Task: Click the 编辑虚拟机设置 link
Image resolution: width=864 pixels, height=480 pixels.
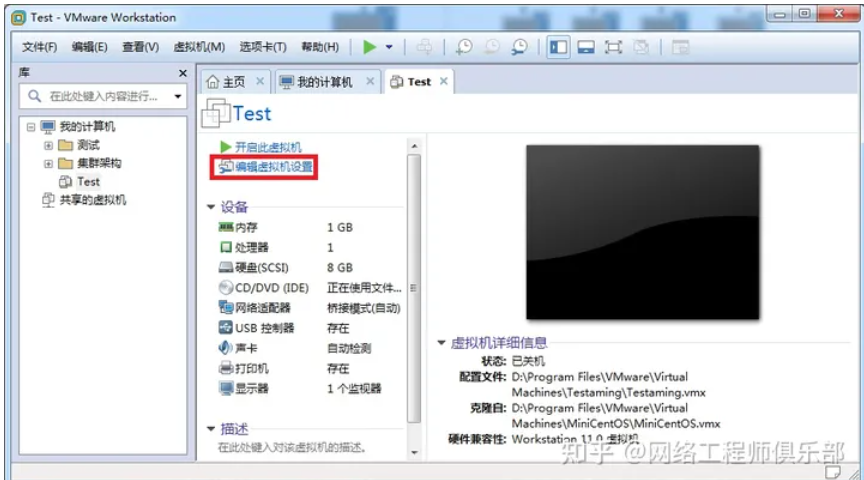Action: tap(274, 167)
